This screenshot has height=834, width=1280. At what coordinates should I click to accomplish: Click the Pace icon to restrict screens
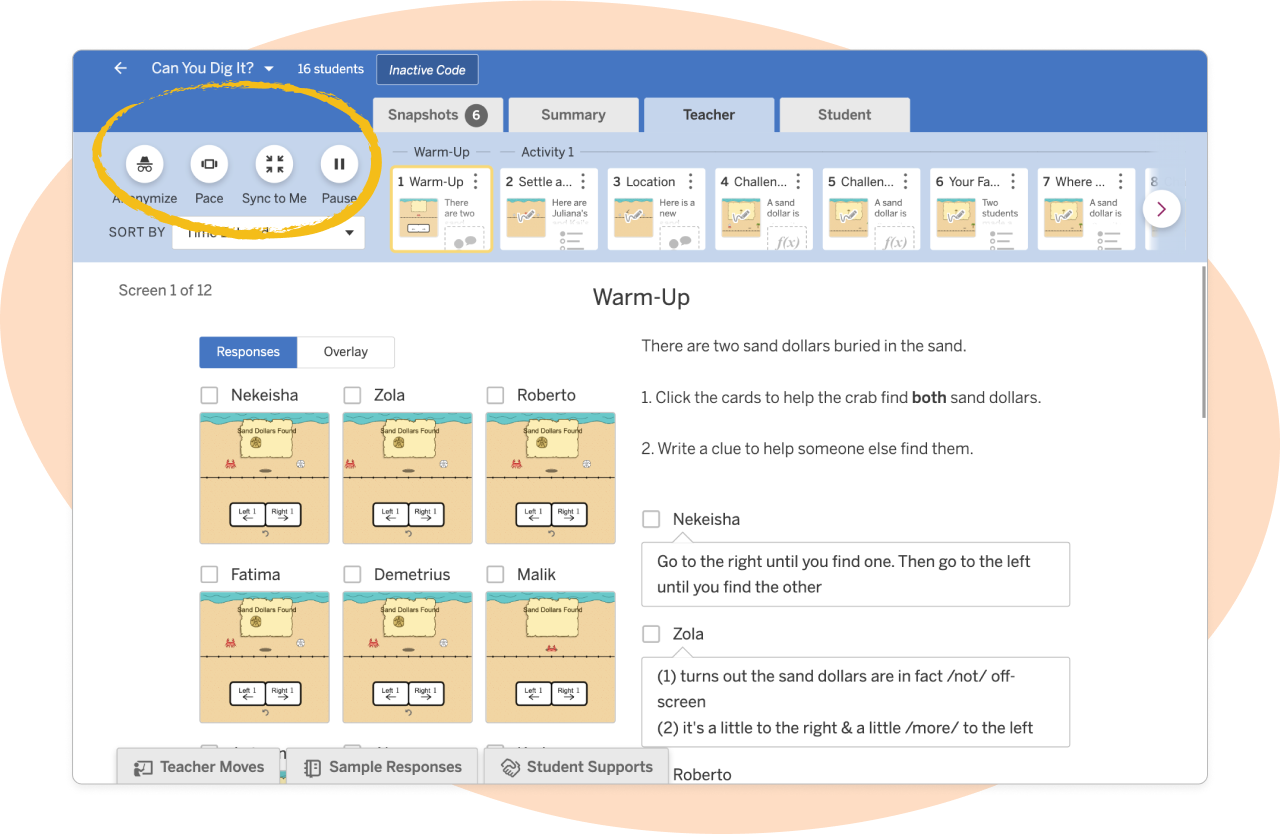[x=209, y=165]
